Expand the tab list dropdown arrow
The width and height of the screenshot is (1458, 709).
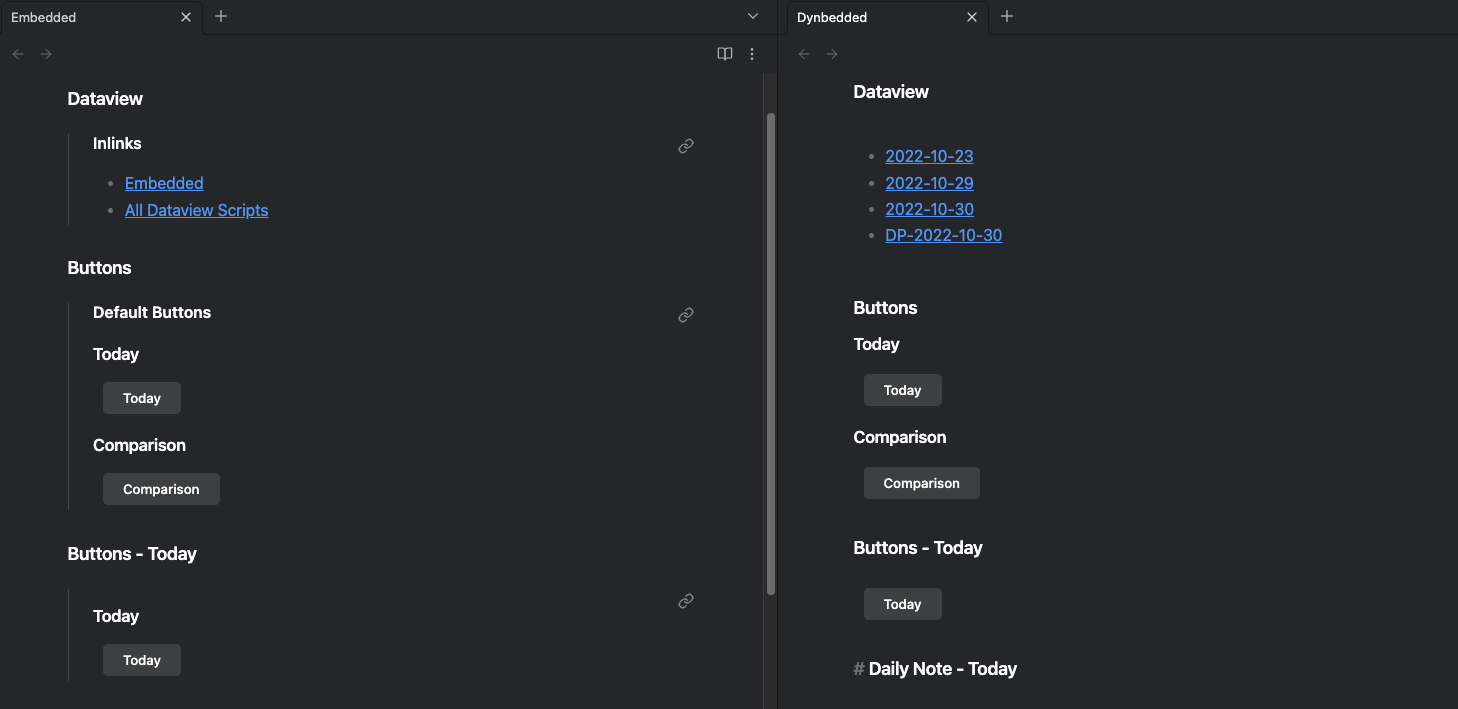(x=753, y=17)
